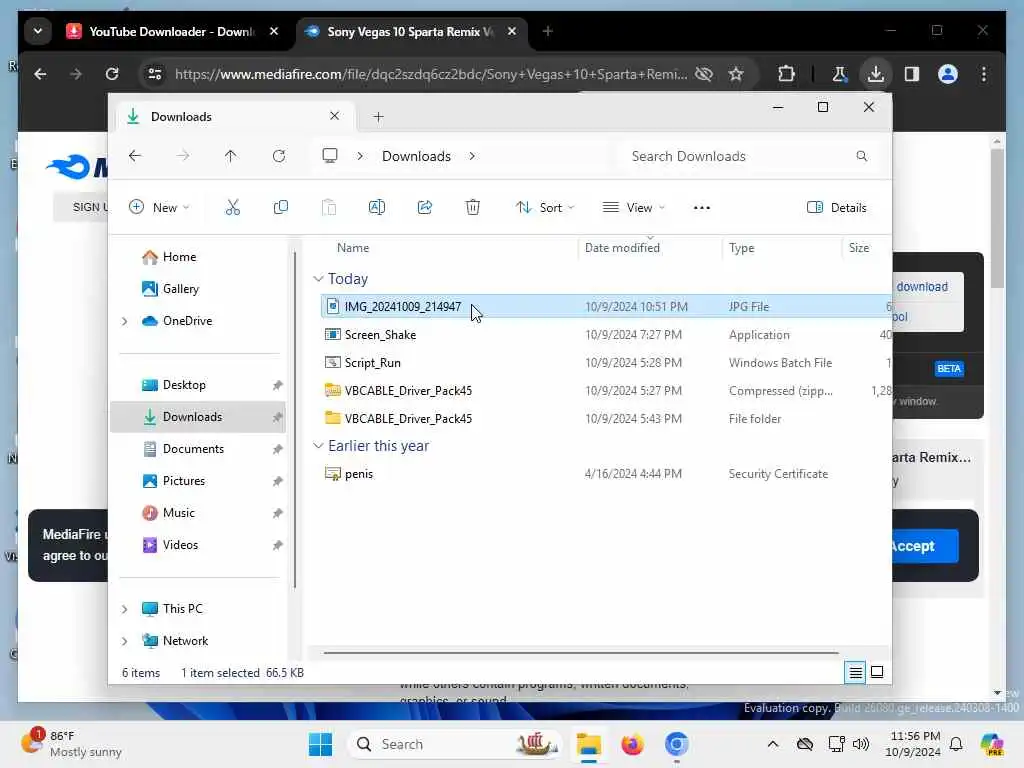
Task: Go back in File Explorer navigation
Action: [135, 156]
